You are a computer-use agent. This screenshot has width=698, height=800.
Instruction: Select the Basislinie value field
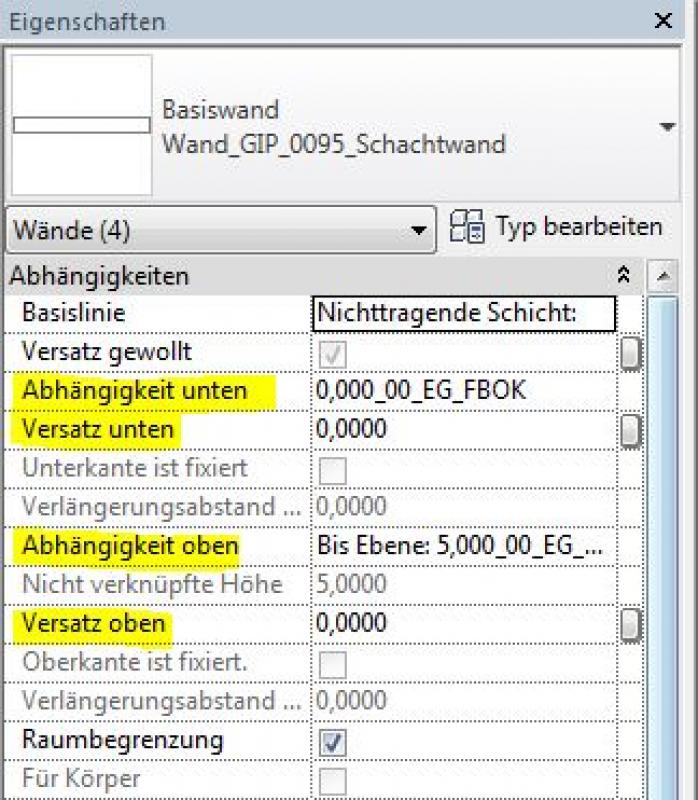click(x=464, y=313)
